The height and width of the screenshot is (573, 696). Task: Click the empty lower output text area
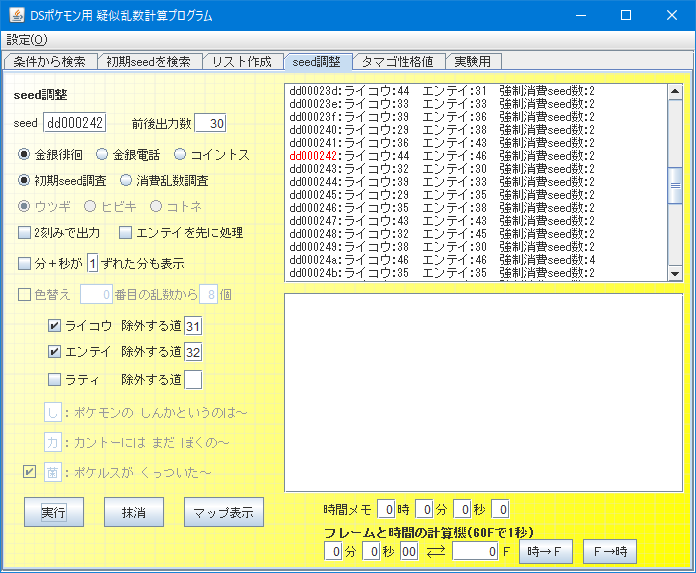(x=483, y=392)
